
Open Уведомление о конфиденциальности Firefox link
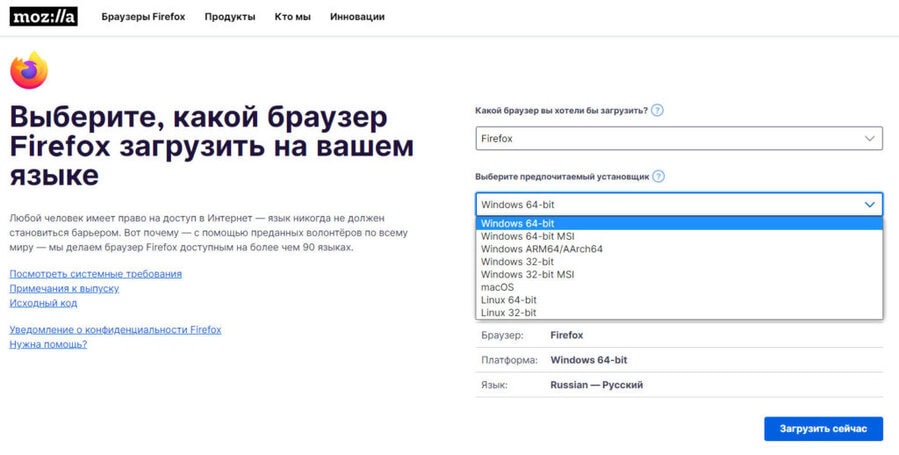point(115,330)
